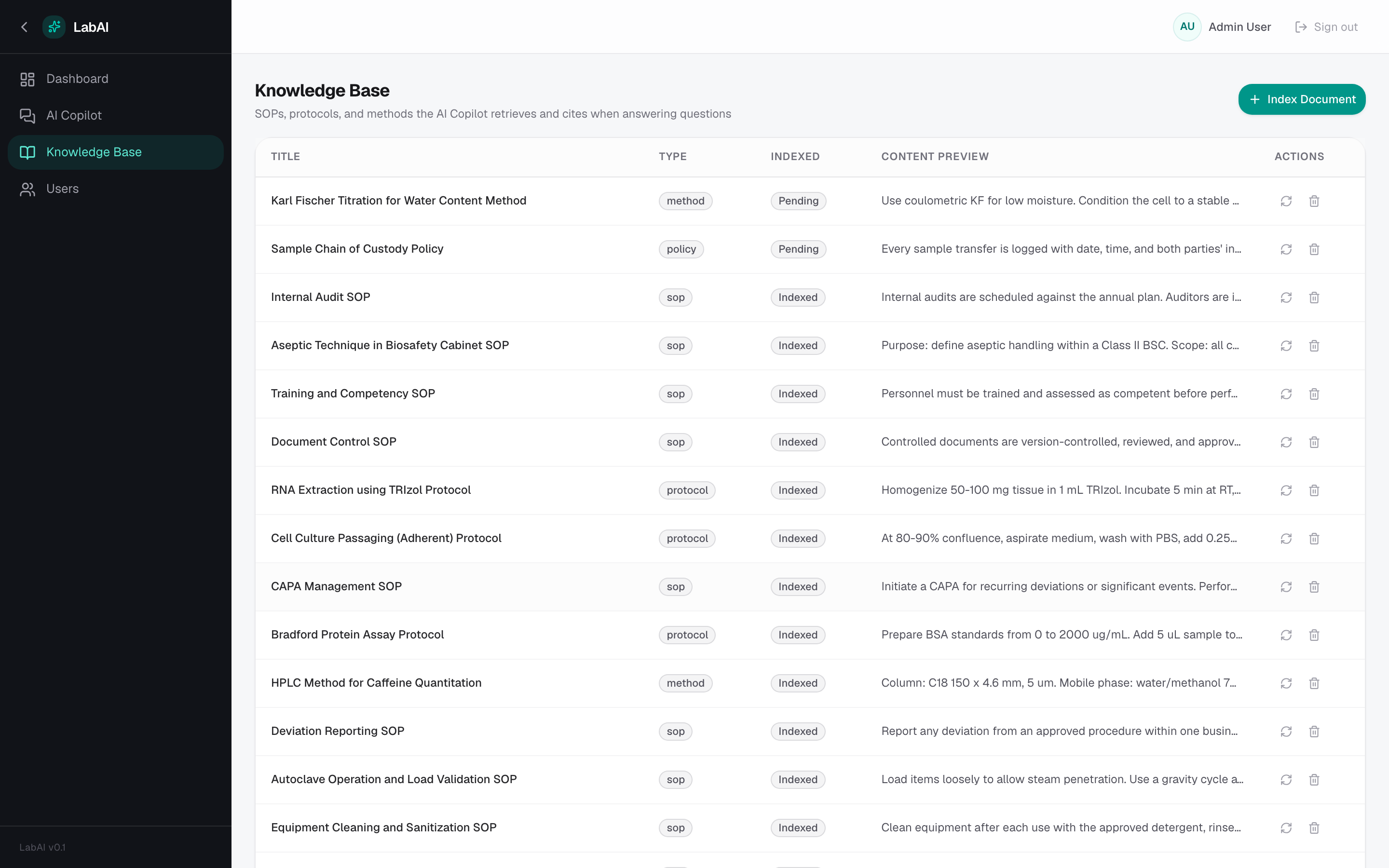This screenshot has height=868, width=1389.
Task: Click Pending badge for Sample Chain of Custody
Action: 798,249
